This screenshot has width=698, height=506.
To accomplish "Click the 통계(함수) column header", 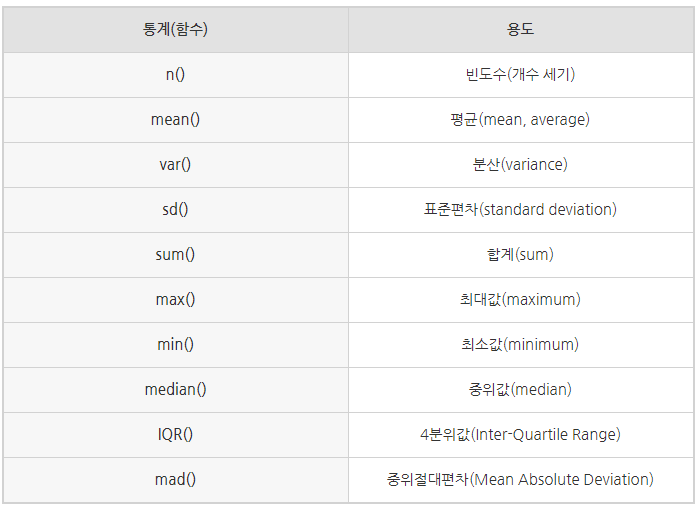I will tap(175, 30).
